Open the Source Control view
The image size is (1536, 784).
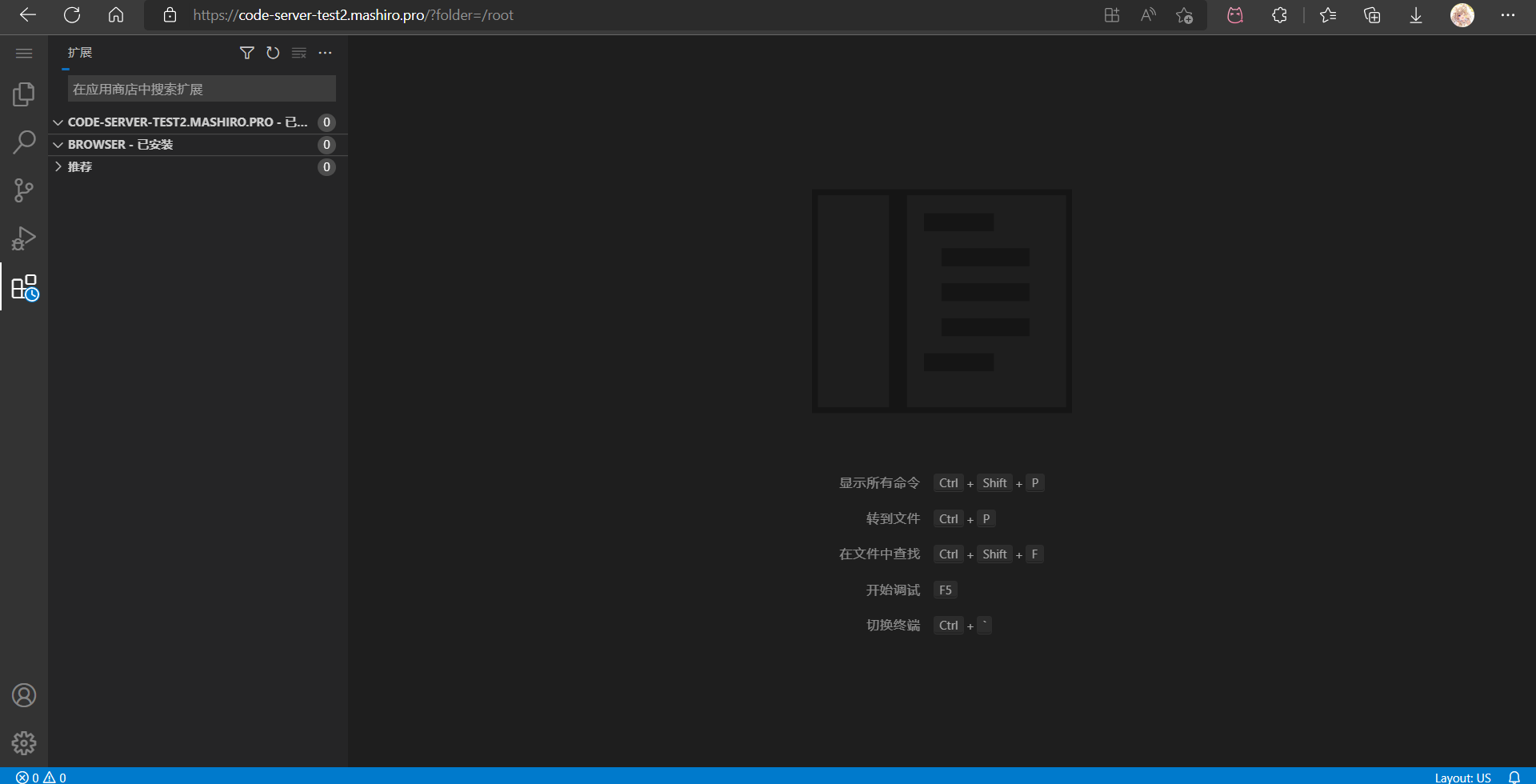24,190
